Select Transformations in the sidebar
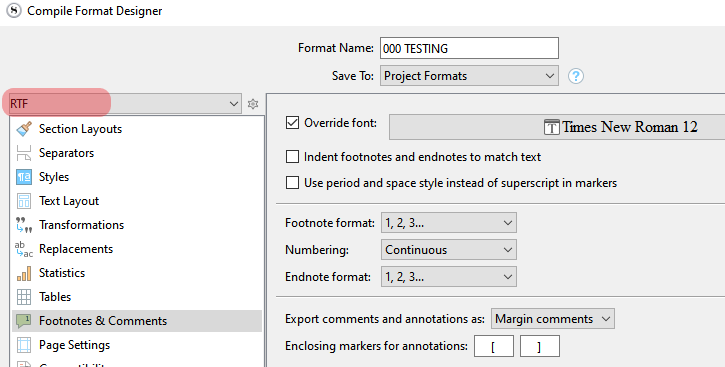Image resolution: width=725 pixels, height=367 pixels. click(137, 225)
